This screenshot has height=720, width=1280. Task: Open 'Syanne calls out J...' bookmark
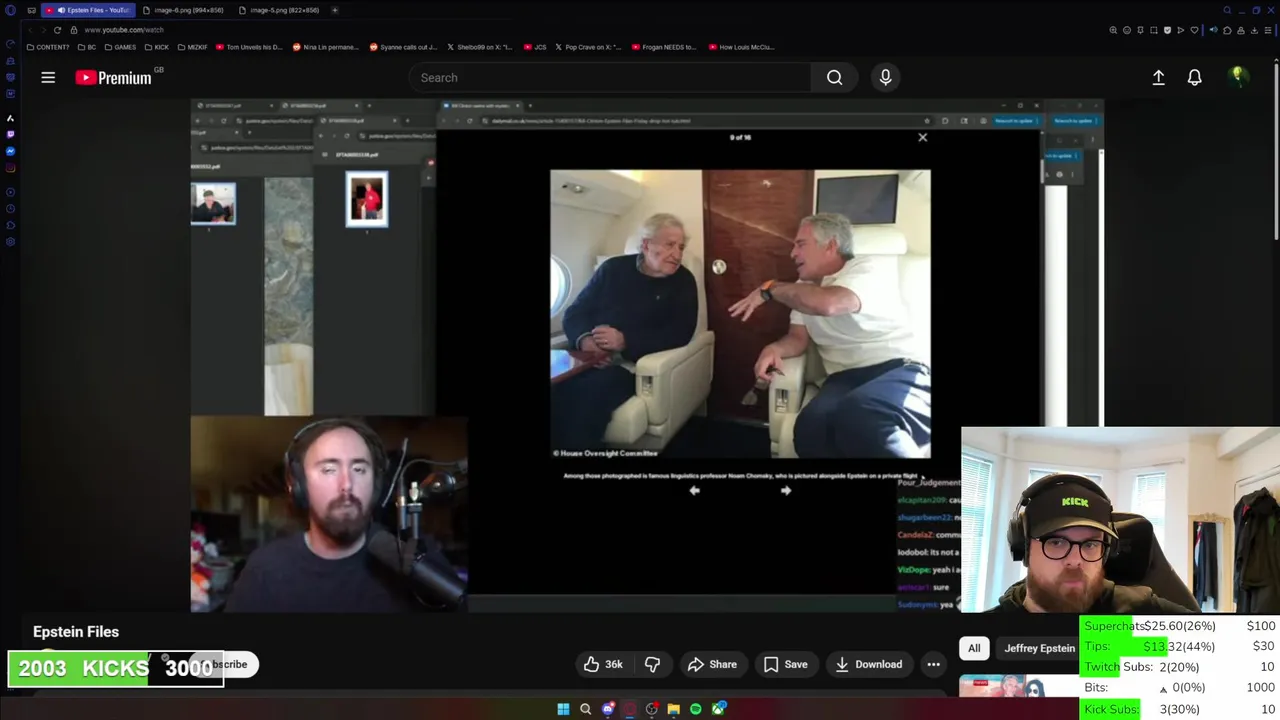pyautogui.click(x=403, y=47)
